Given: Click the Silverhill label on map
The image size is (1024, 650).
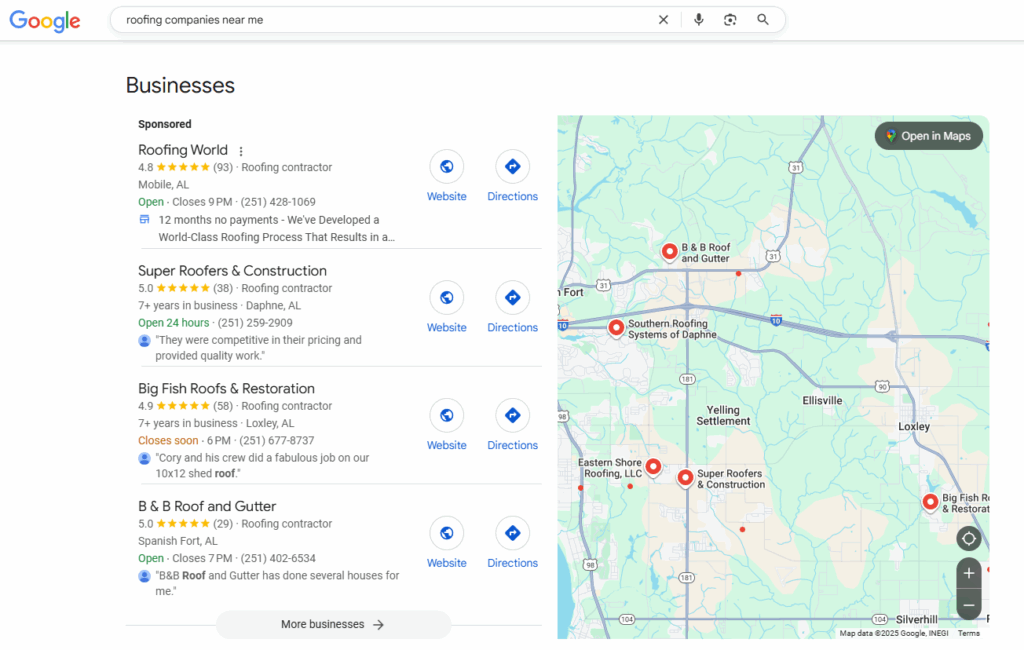Looking at the screenshot, I should (x=916, y=619).
